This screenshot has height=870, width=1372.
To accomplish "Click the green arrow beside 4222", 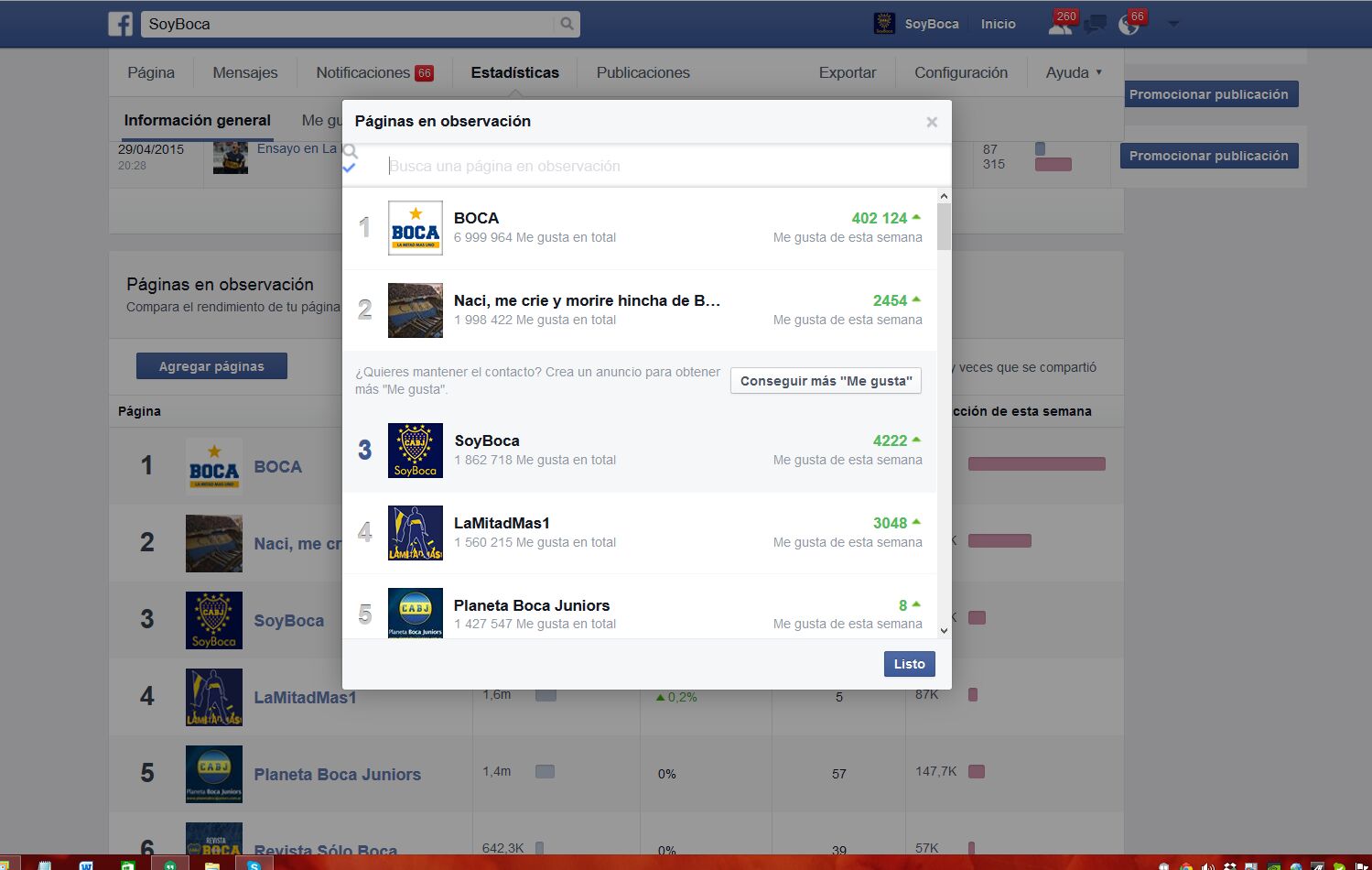I will click(916, 440).
